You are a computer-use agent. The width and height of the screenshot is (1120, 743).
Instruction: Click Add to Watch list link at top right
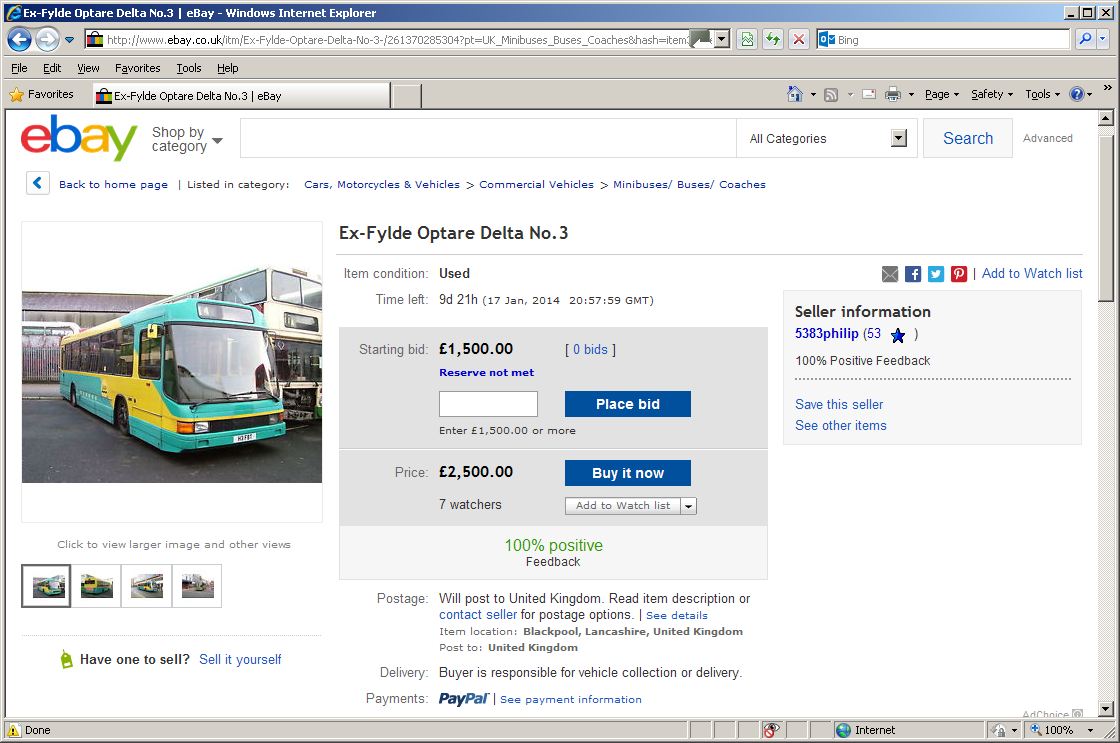pyautogui.click(x=1031, y=274)
